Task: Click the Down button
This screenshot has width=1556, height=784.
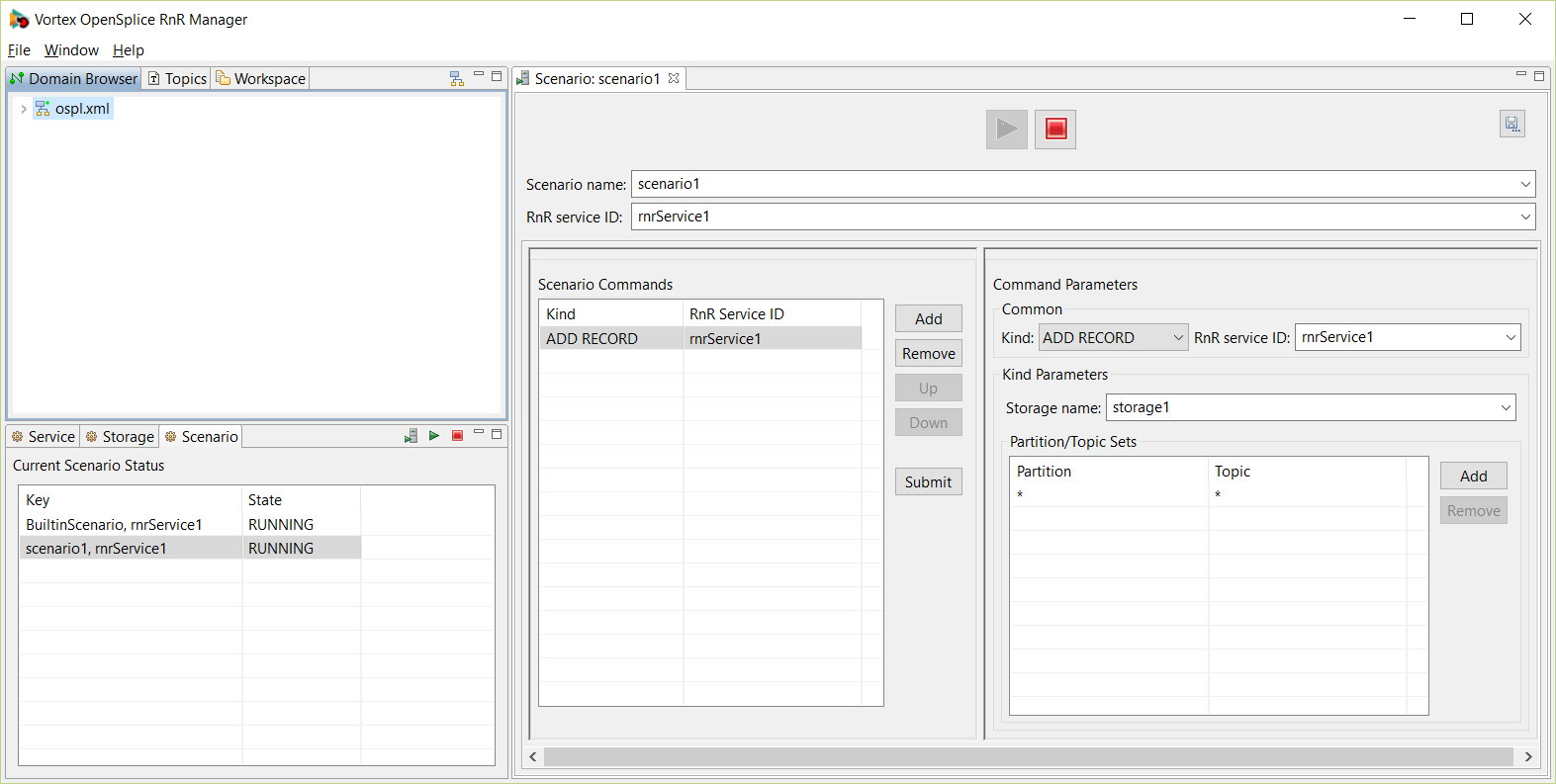Action: [929, 422]
